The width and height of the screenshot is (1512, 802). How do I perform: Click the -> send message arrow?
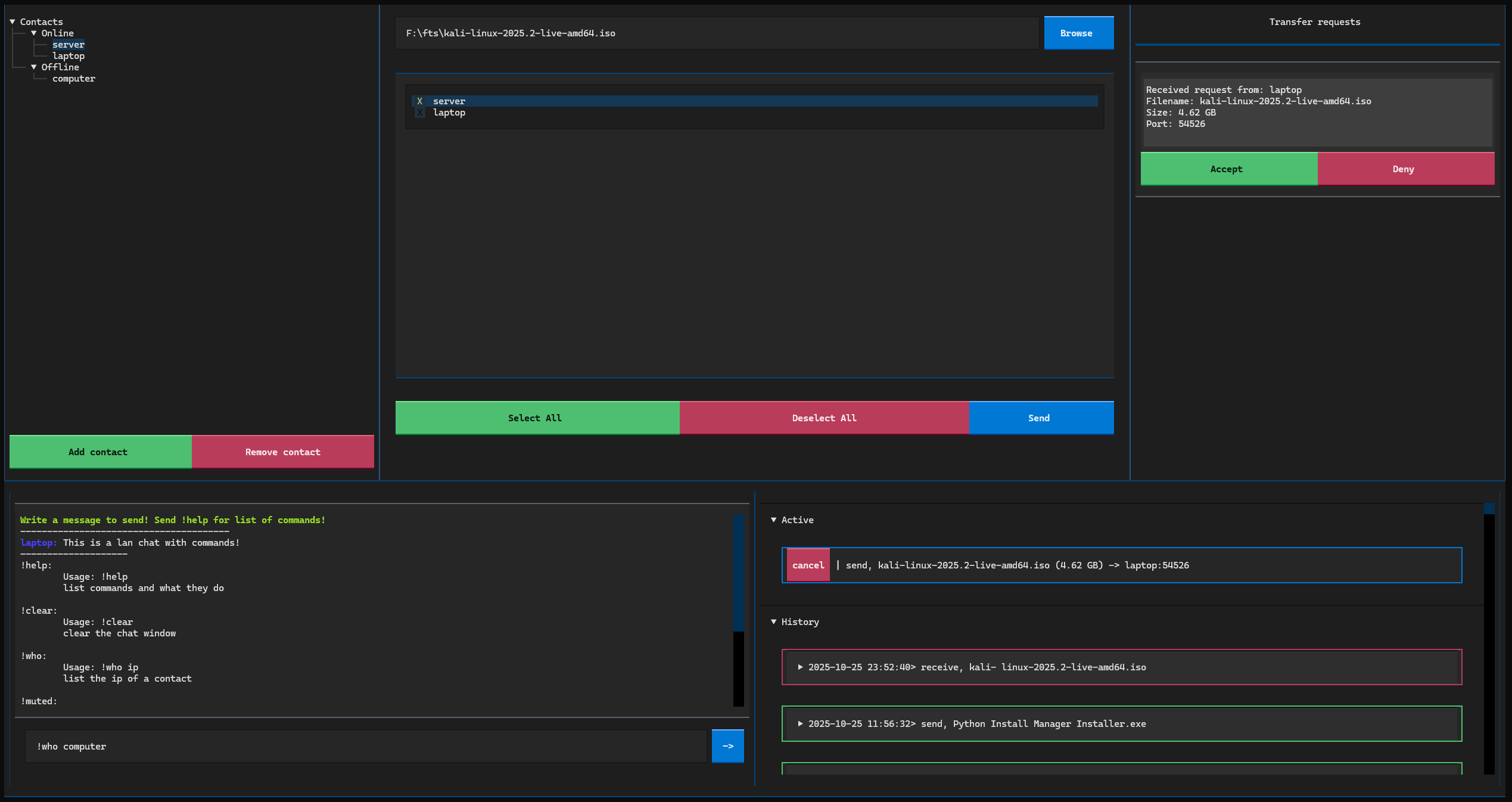point(727,746)
